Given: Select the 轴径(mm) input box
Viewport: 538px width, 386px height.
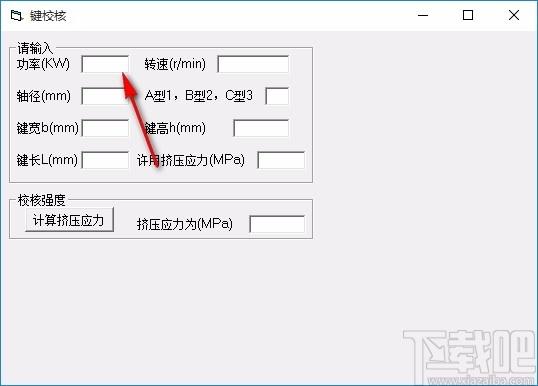Looking at the screenshot, I should pos(105,96).
